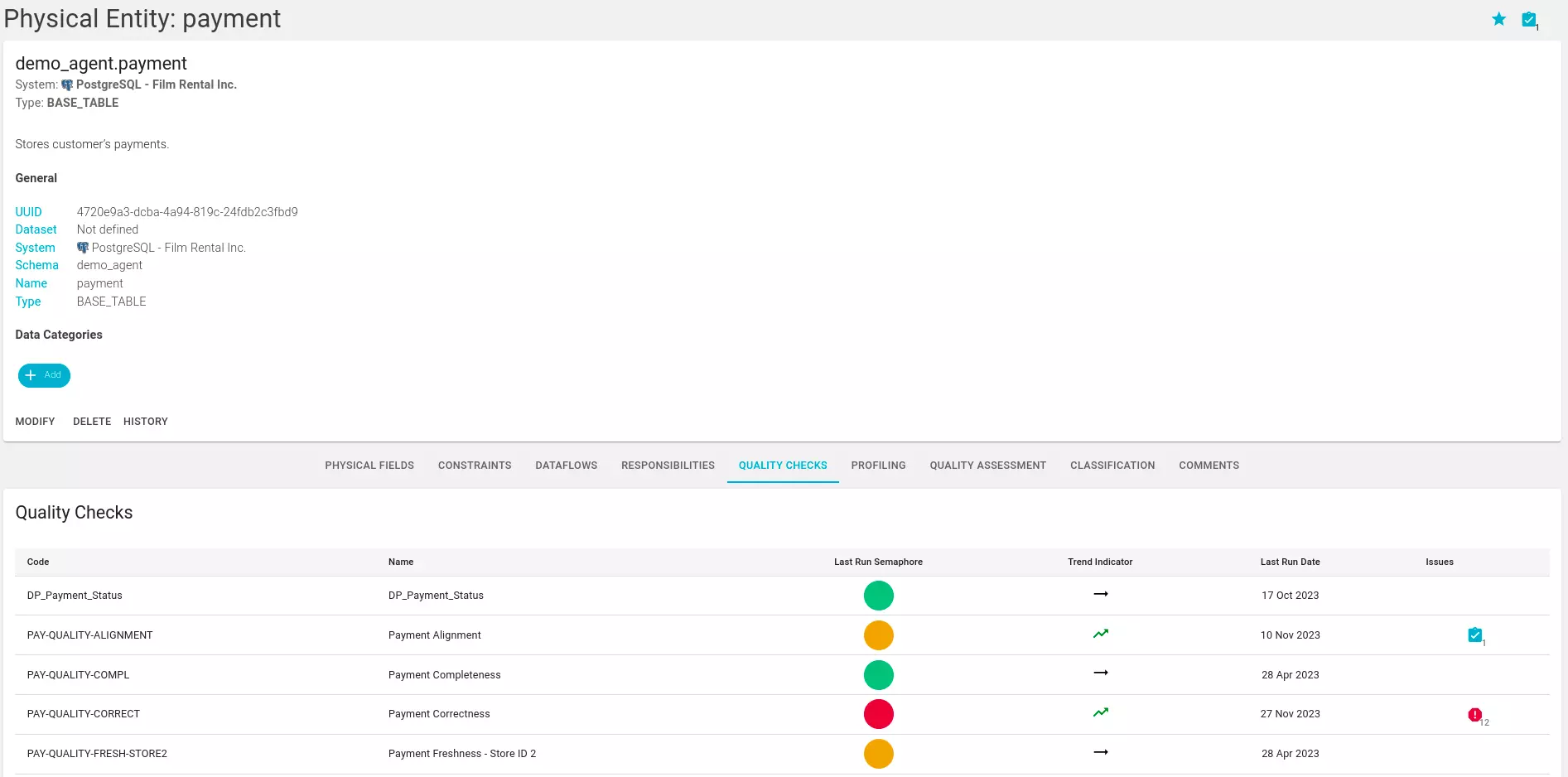Sort by Issues column header
The width and height of the screenshot is (1568, 777).
point(1440,562)
